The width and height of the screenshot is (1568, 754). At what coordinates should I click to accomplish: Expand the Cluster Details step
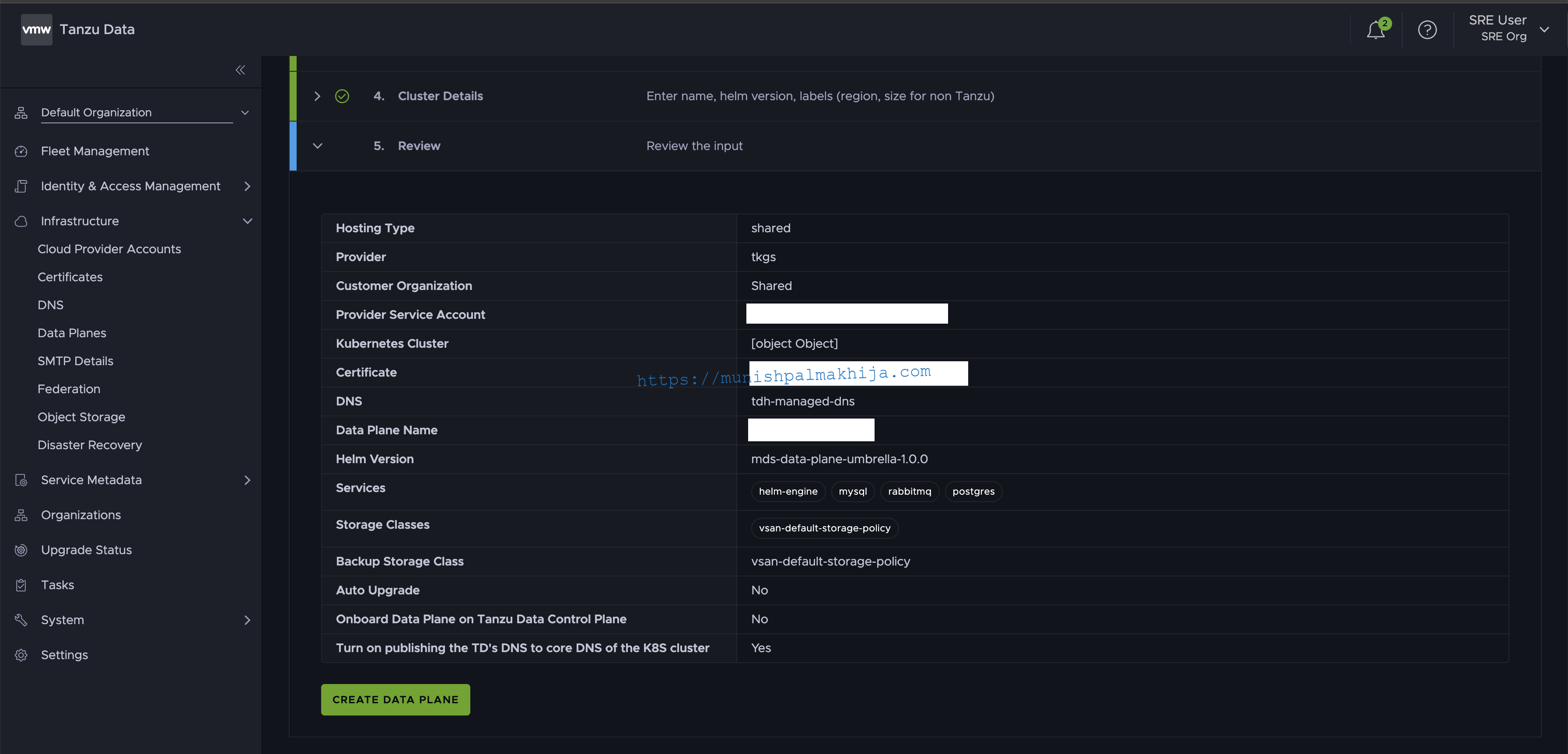(317, 96)
